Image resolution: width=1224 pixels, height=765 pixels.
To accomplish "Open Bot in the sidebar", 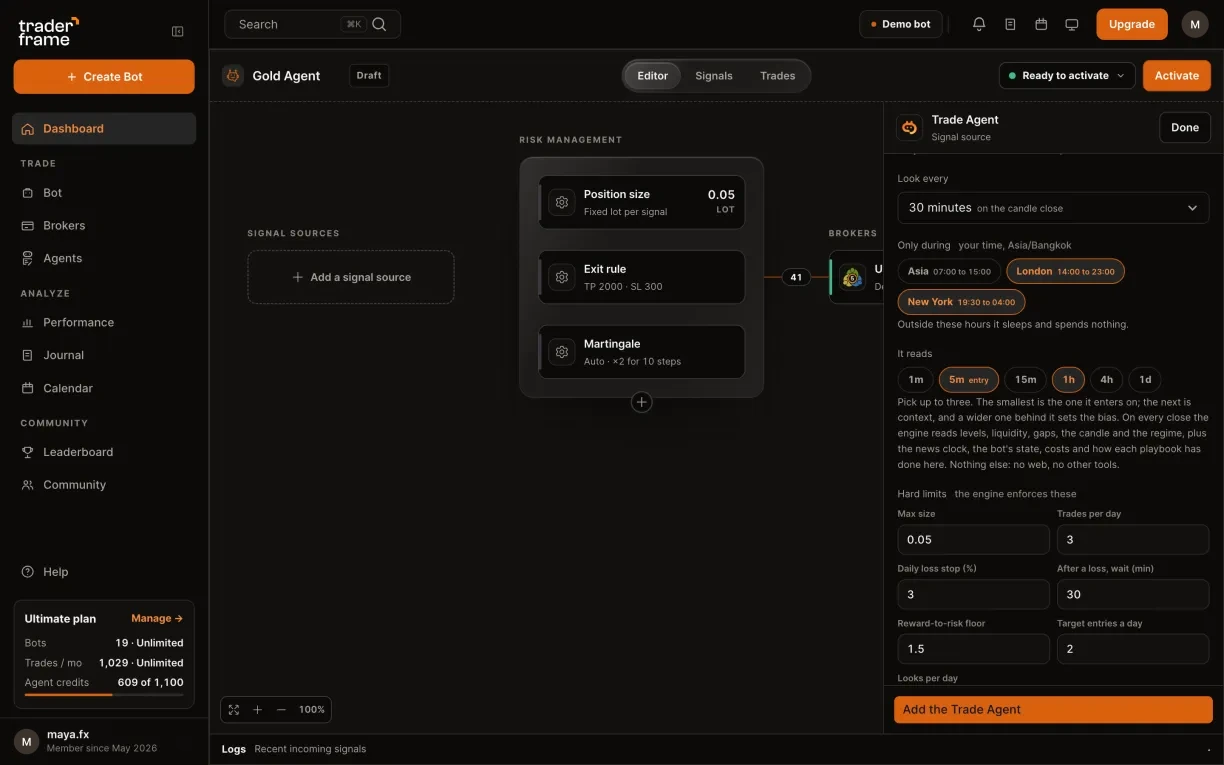I will (x=104, y=193).
